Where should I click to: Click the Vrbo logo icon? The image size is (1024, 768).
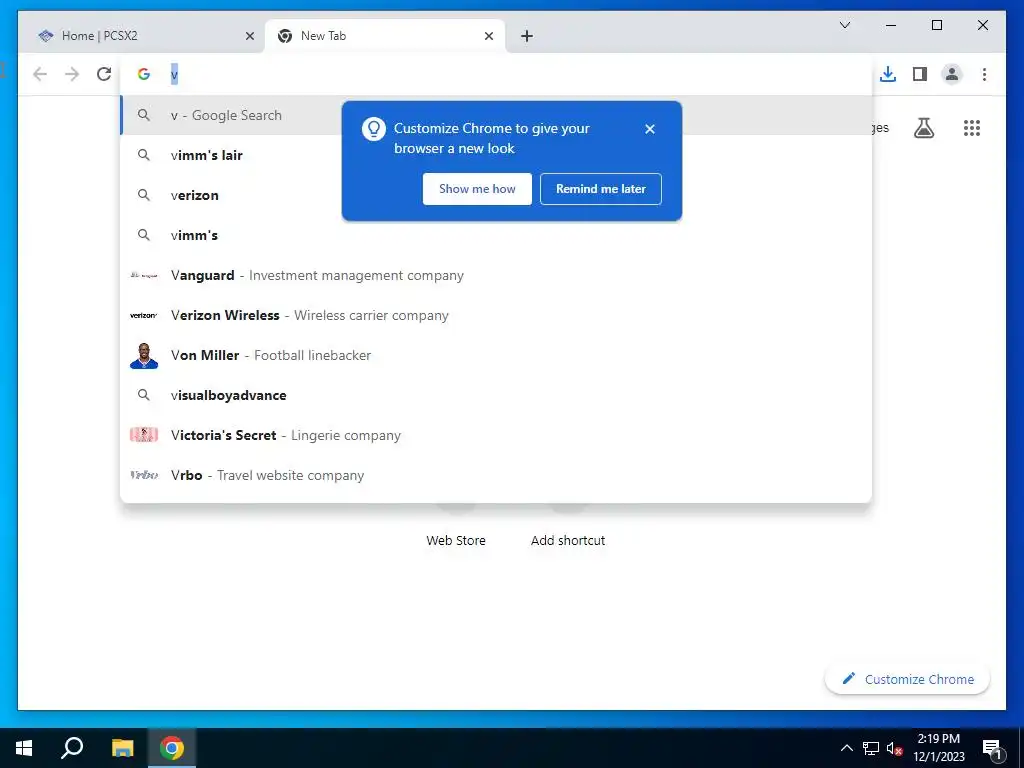[144, 475]
